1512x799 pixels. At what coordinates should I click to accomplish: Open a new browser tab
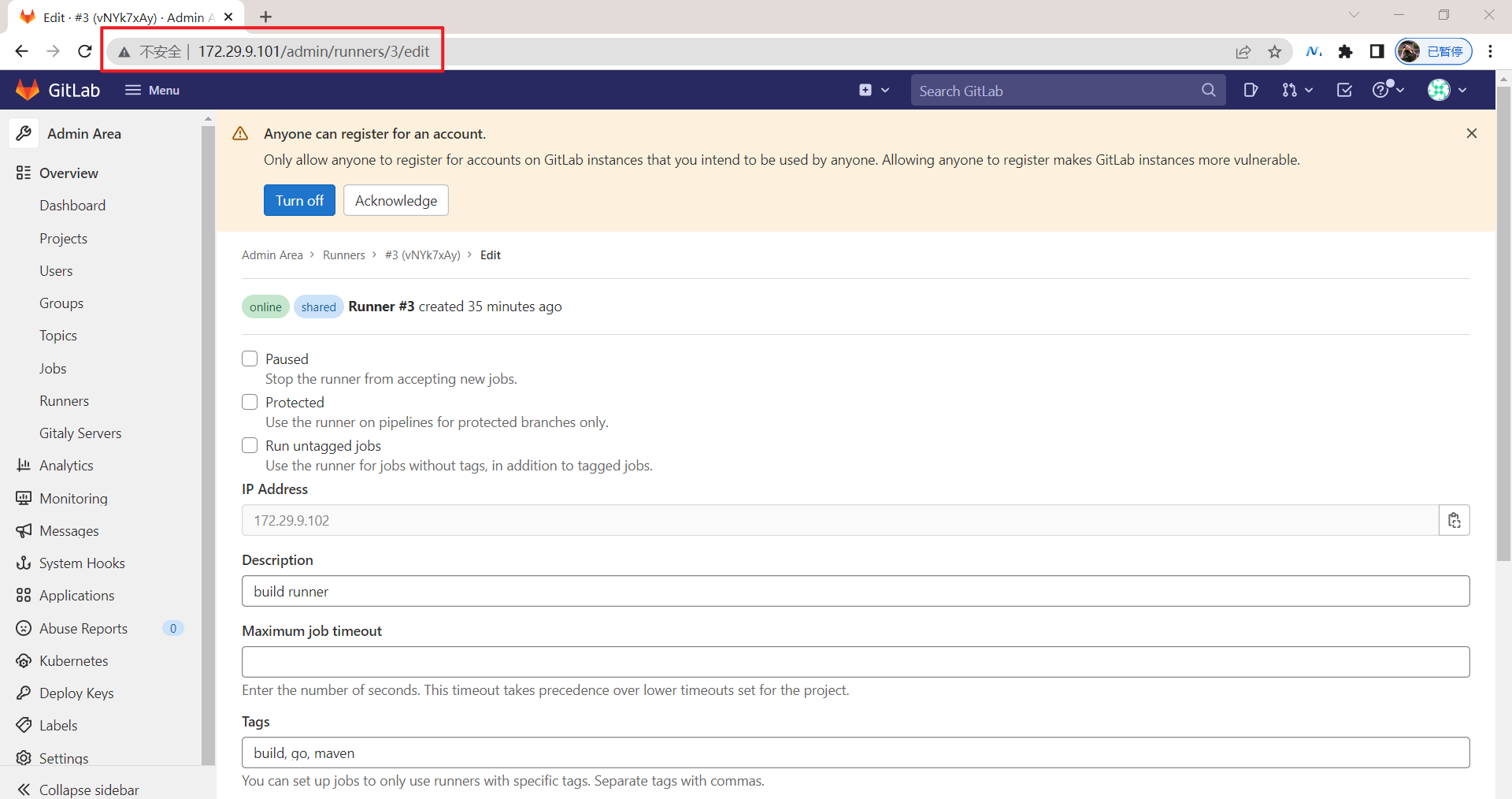pyautogui.click(x=265, y=17)
